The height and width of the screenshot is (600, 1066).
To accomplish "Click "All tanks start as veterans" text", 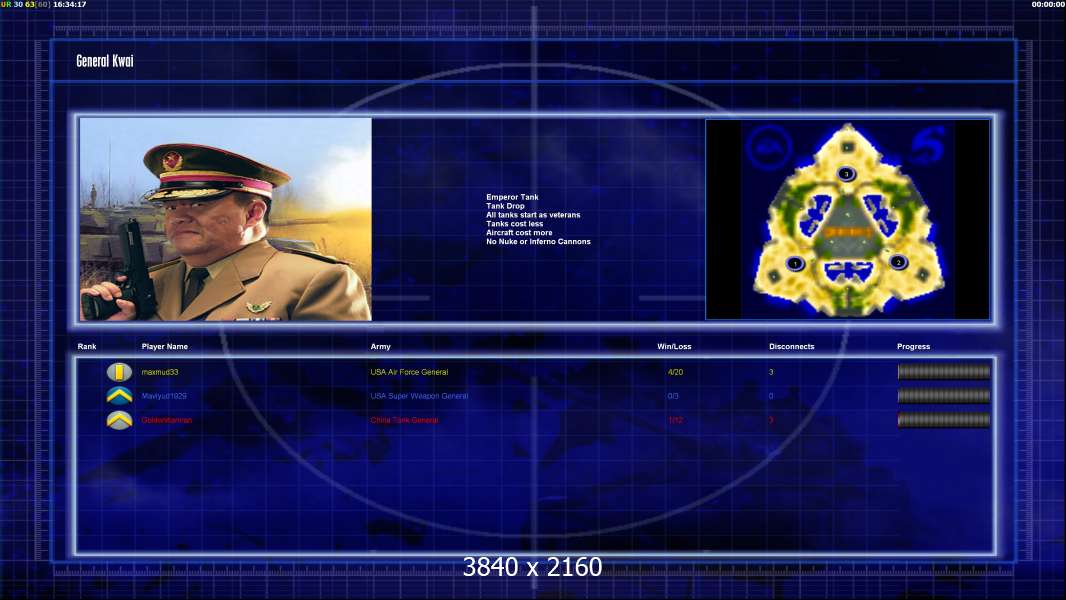I will (533, 215).
